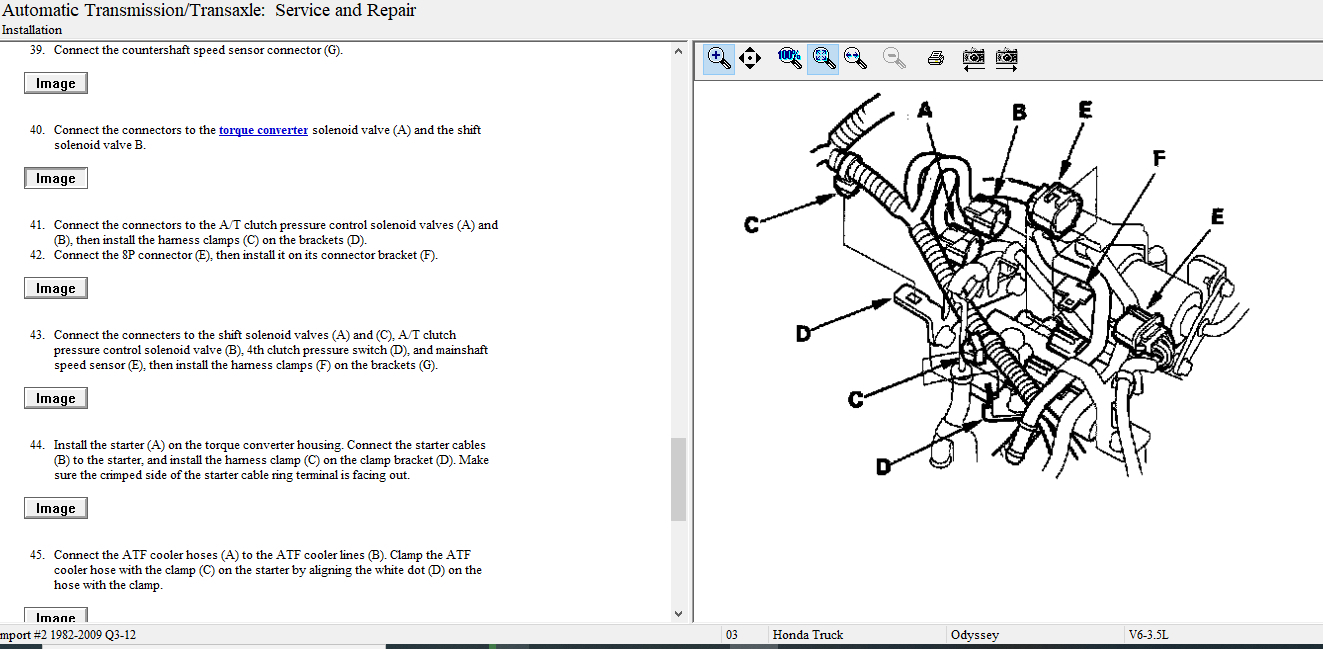Screen dimensions: 1323x649
Task: Go to next image with camera icon
Action: [x=1006, y=58]
